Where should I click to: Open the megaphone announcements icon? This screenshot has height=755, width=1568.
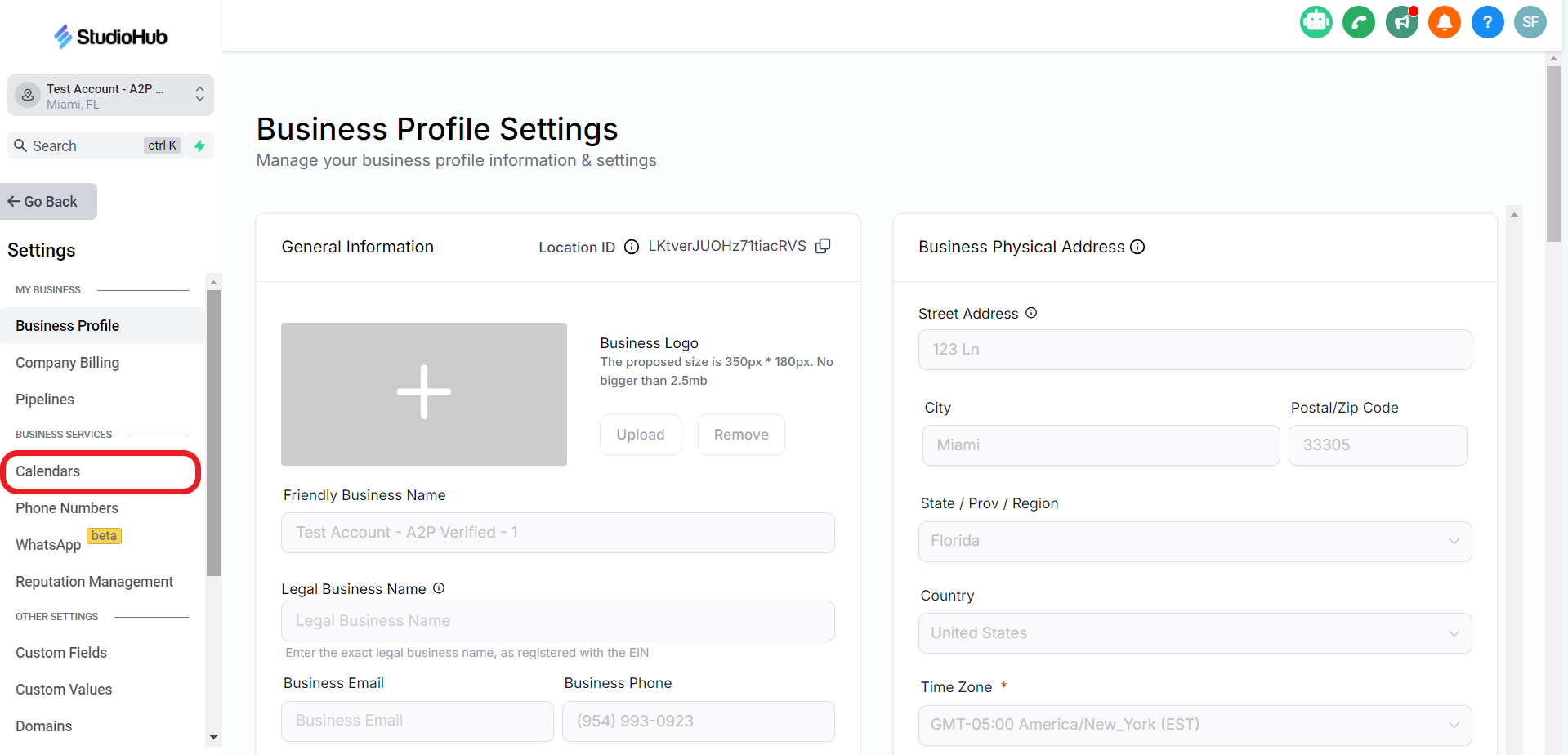[x=1402, y=22]
